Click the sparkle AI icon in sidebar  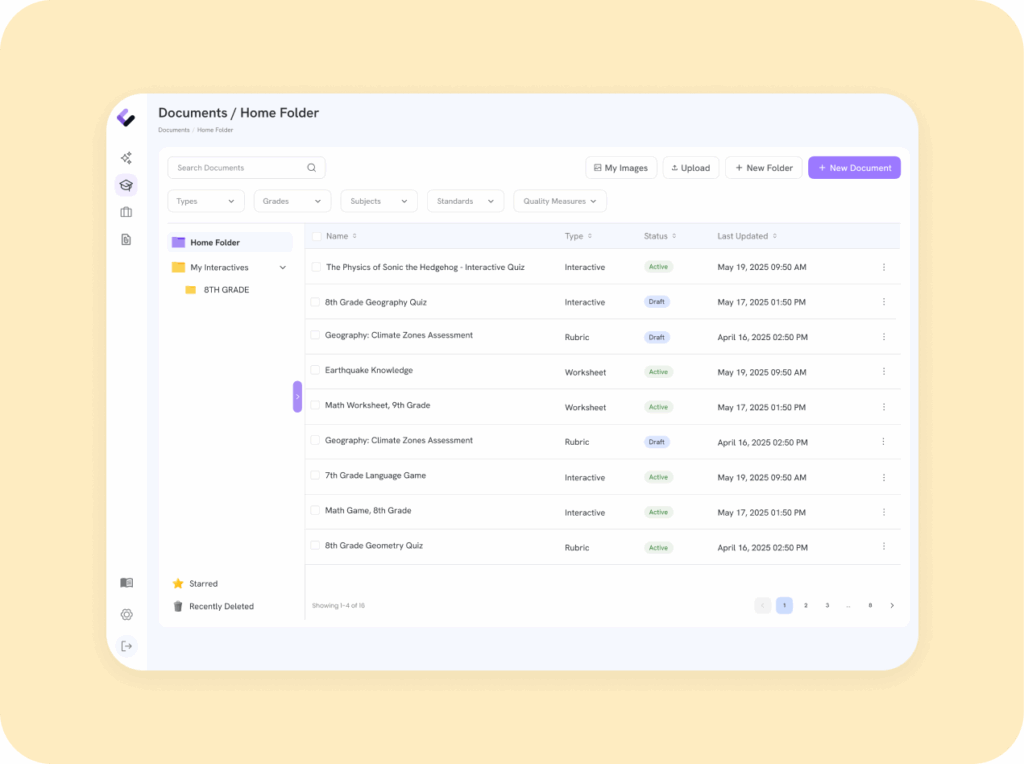point(126,158)
